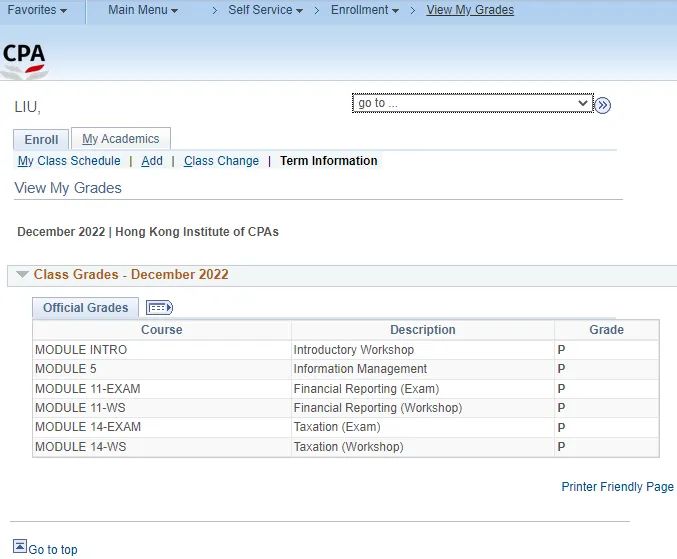Collapse Class Grades - December 2022 section
Screen dimensions: 677x559
pos(22,274)
